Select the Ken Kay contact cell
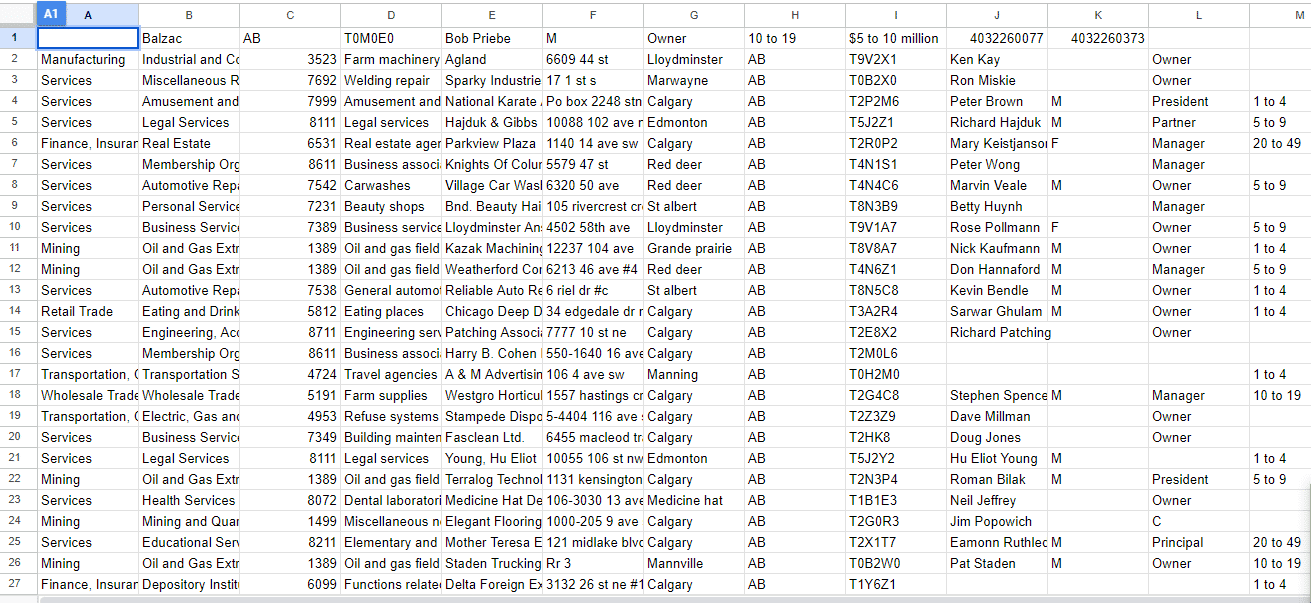 996,59
